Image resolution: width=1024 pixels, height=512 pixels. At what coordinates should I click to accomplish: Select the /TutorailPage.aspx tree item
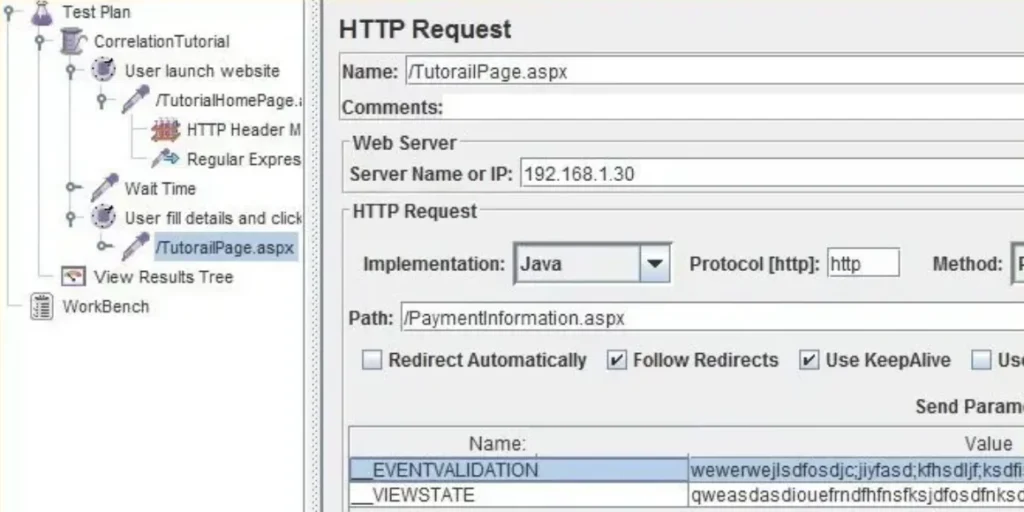pos(225,247)
